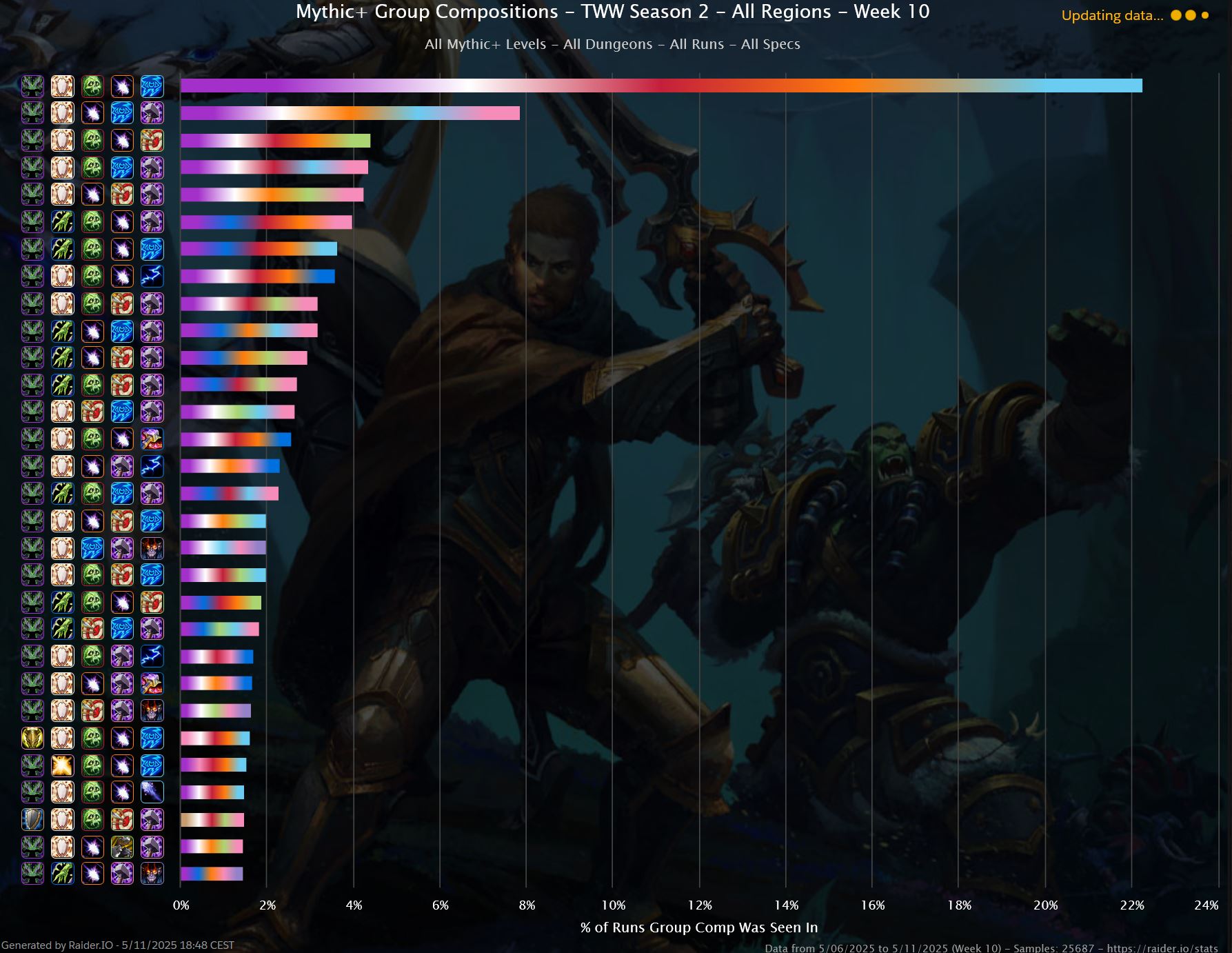
Task: Click the 6% axis label
Action: tap(441, 905)
